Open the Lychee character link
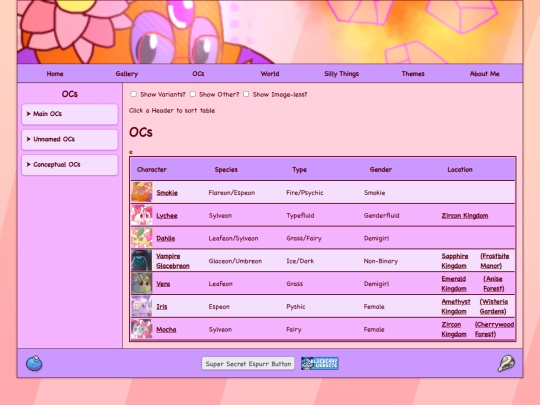This screenshot has width=540, height=405. point(167,216)
